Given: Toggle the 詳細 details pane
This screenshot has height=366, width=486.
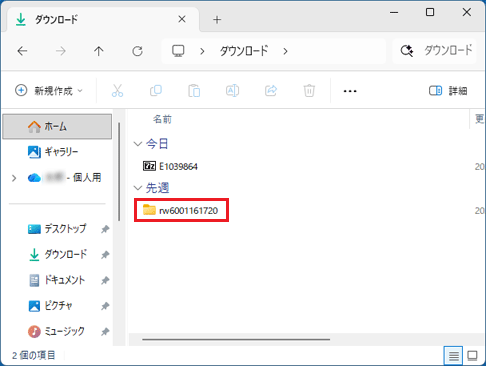Looking at the screenshot, I should 448,90.
